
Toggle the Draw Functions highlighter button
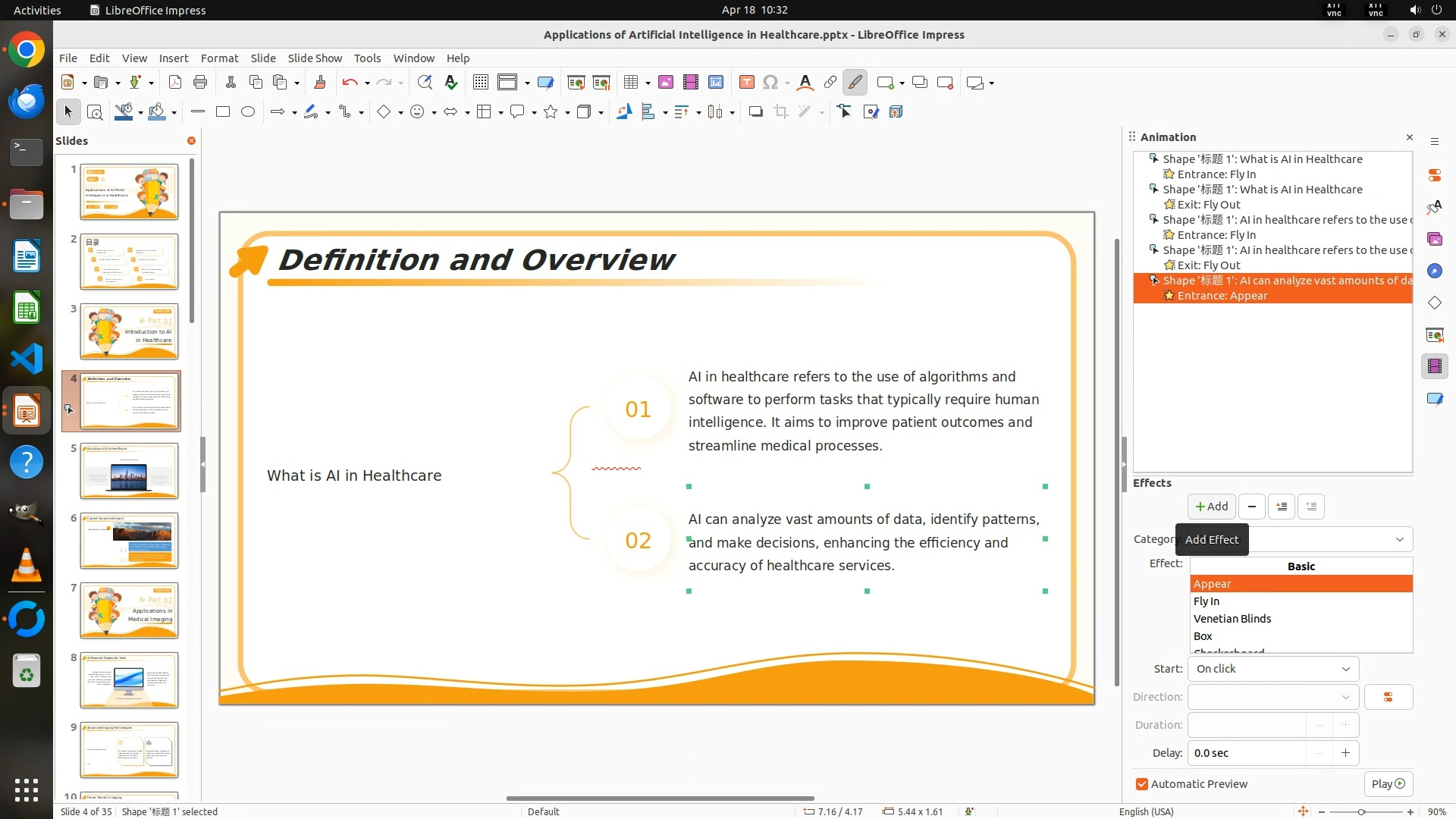[855, 83]
